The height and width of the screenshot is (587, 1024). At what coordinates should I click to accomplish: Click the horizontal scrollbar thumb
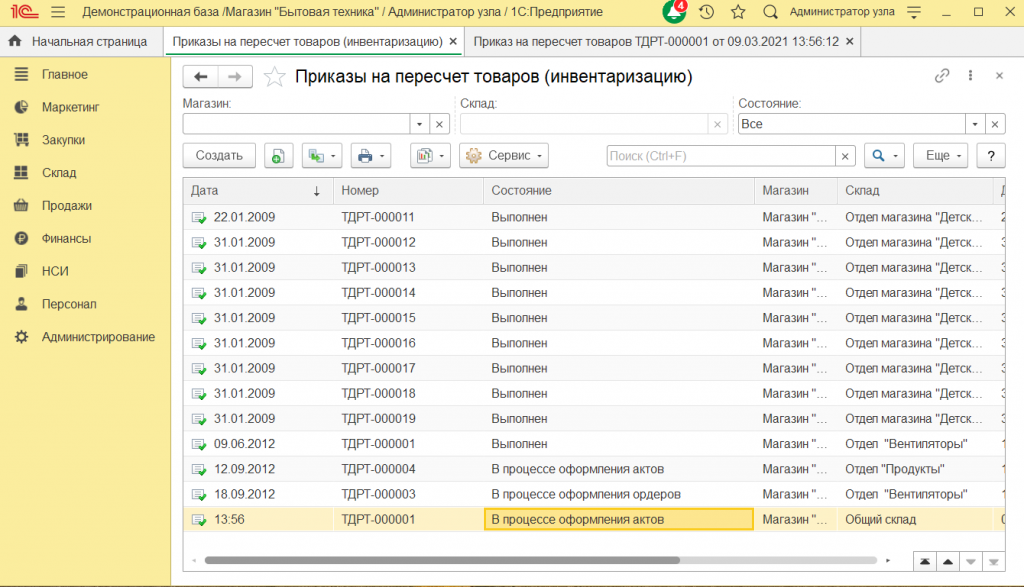[x=442, y=560]
